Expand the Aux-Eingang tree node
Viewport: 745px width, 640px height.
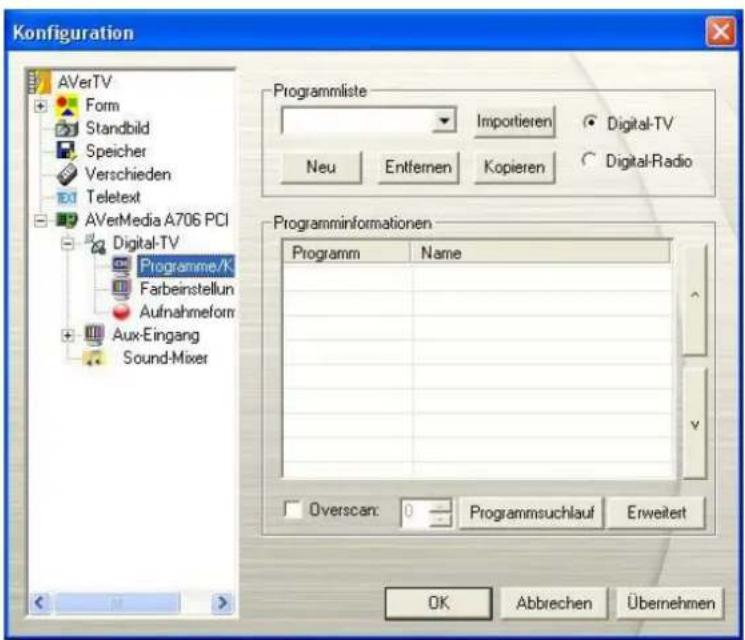click(68, 335)
